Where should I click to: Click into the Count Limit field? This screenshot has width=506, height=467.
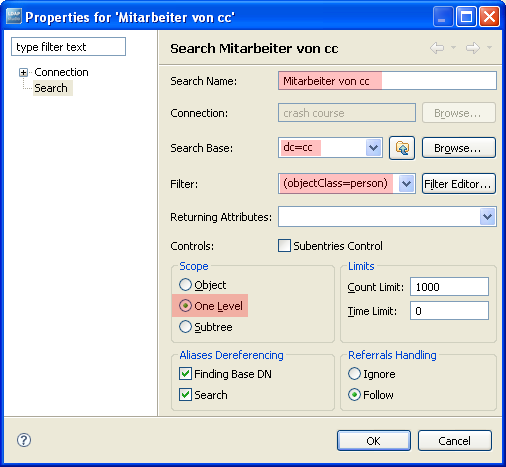point(449,287)
